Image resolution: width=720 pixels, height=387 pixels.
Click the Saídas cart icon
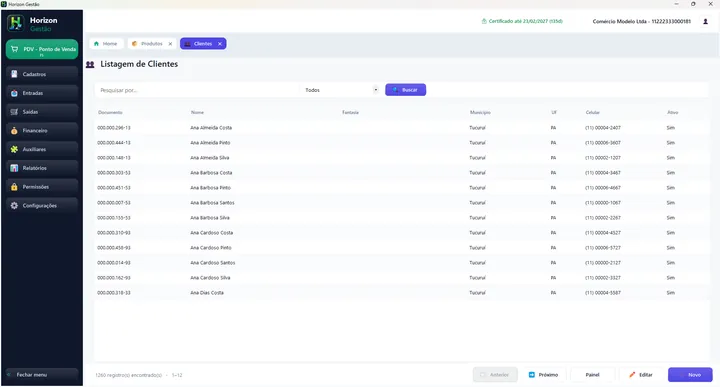tap(14, 112)
